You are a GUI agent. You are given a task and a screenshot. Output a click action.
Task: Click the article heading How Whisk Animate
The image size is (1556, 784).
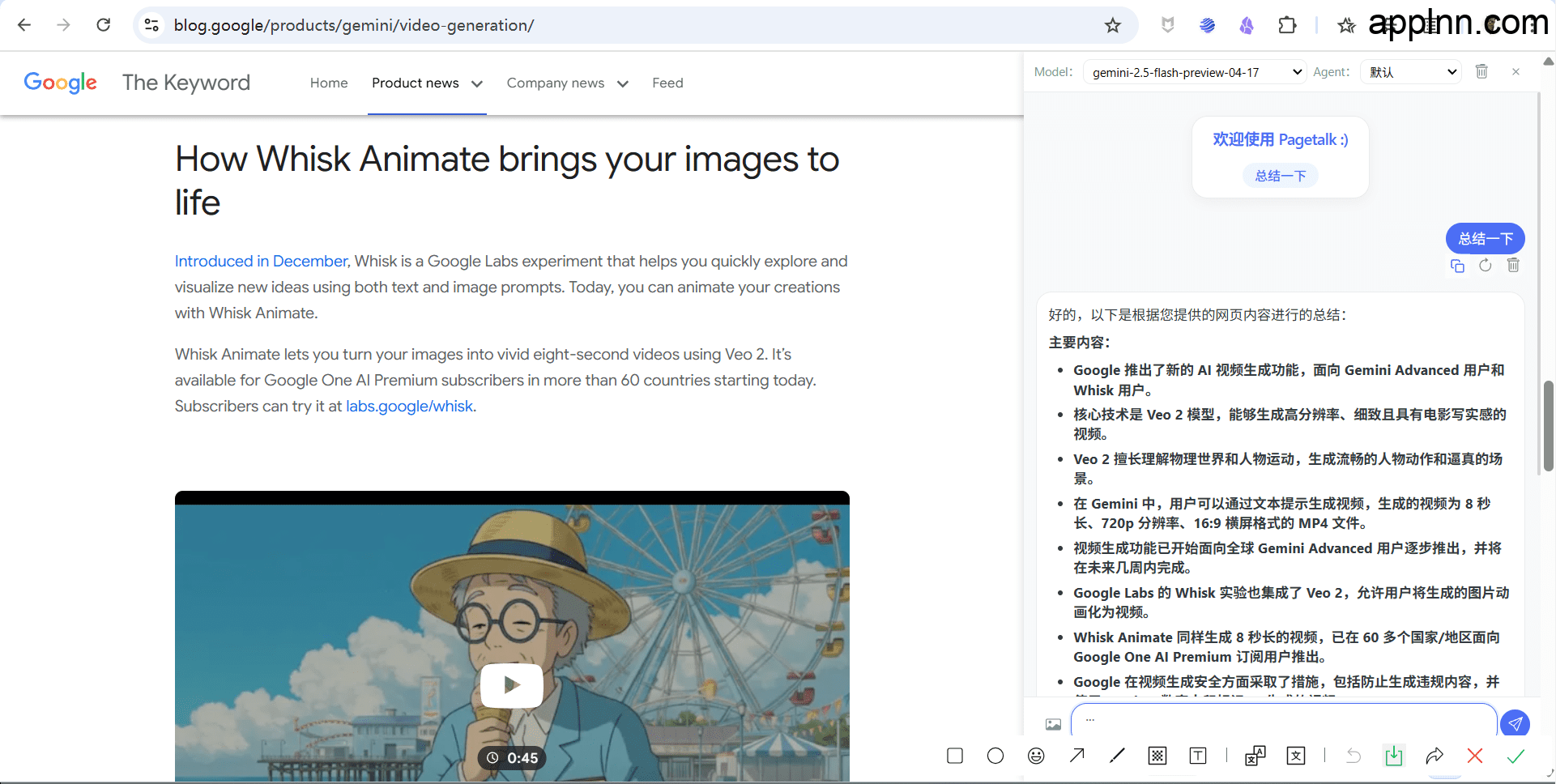coord(507,181)
